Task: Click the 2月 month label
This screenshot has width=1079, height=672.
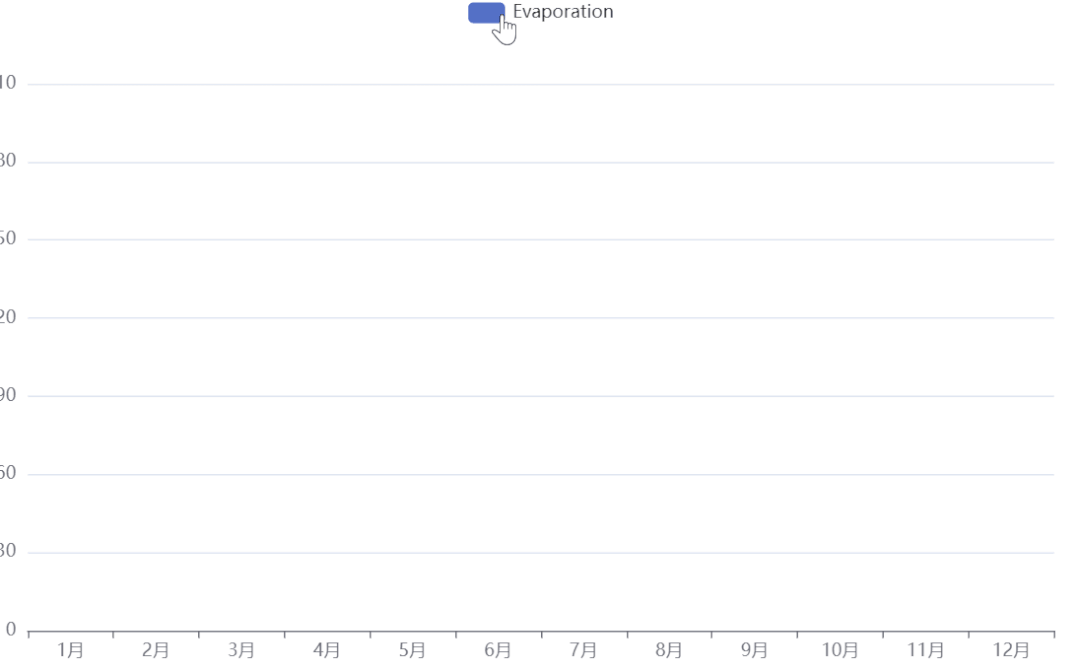Action: (155, 650)
